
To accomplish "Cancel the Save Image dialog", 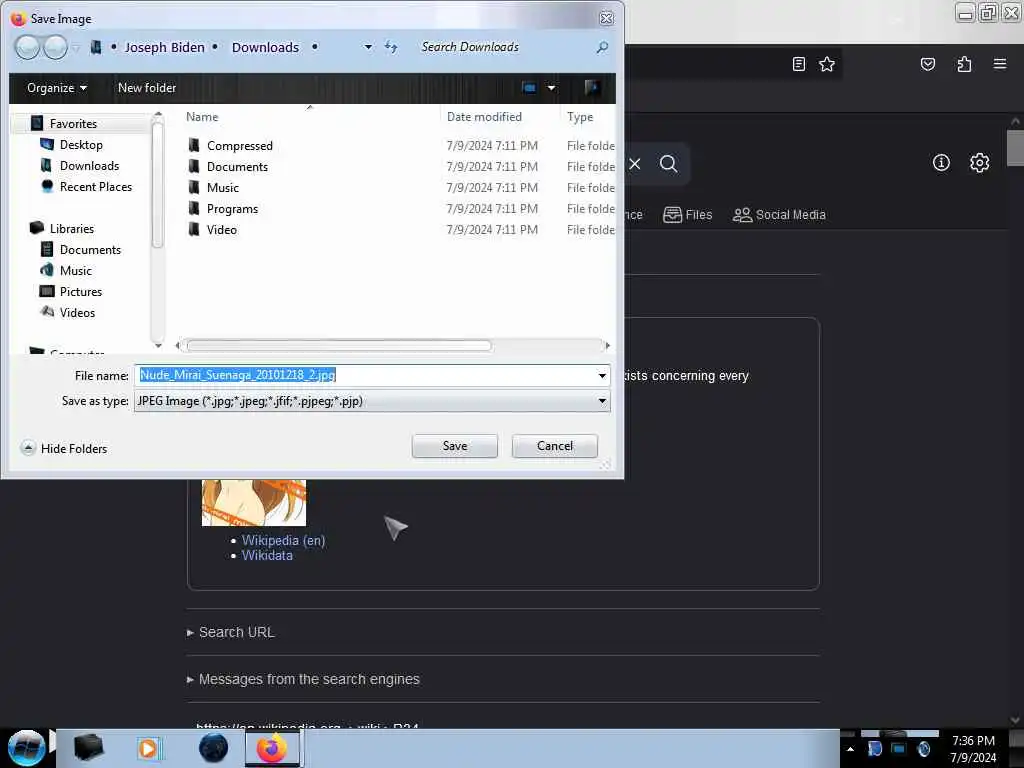I will coord(554,446).
